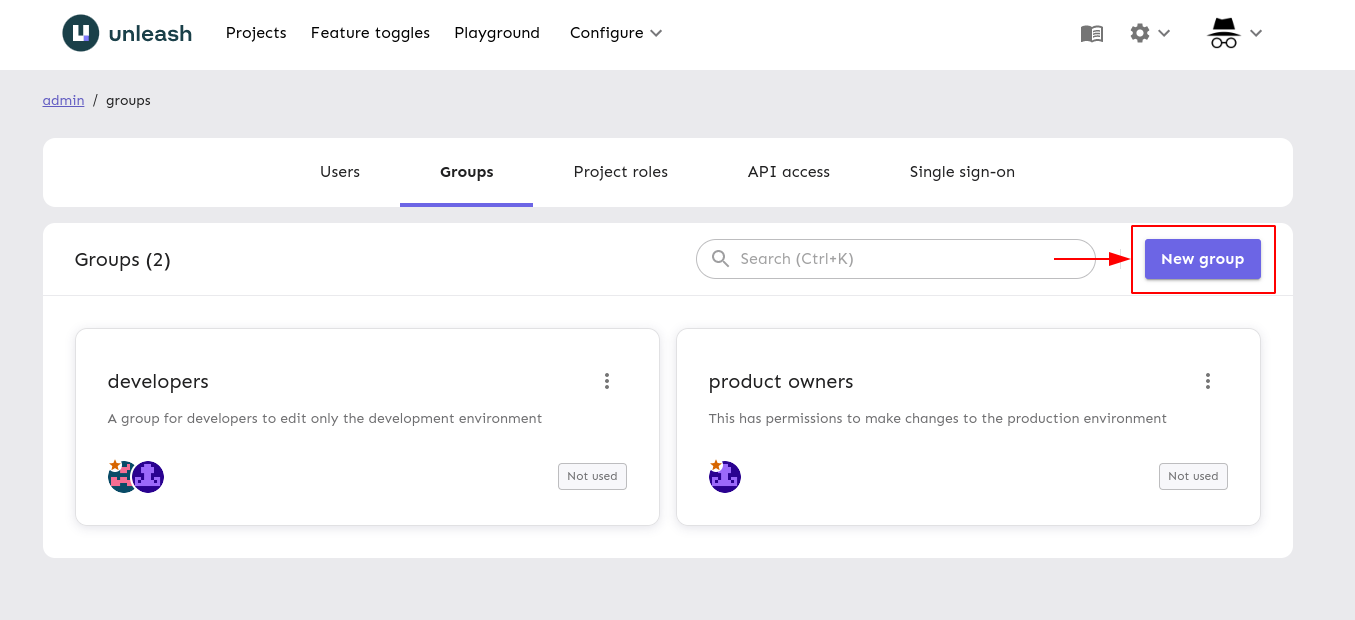Screen dimensions: 1355x620
Task: Open the developers group three-dot menu
Action: click(607, 381)
